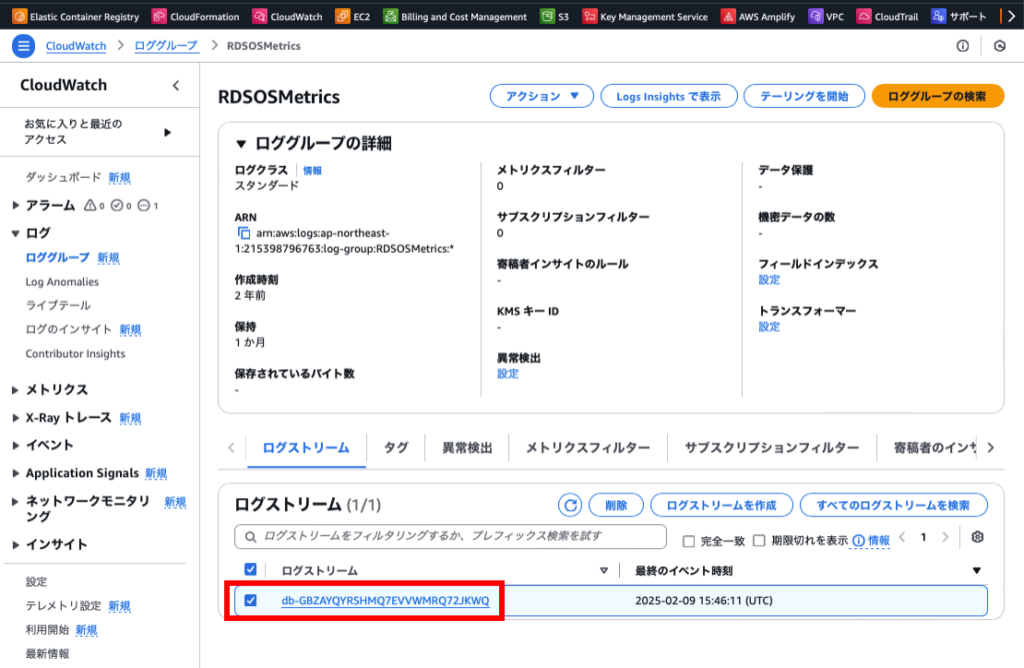The height and width of the screenshot is (668, 1024).
Task: Open the EC2 service shortcut
Action: tap(353, 17)
